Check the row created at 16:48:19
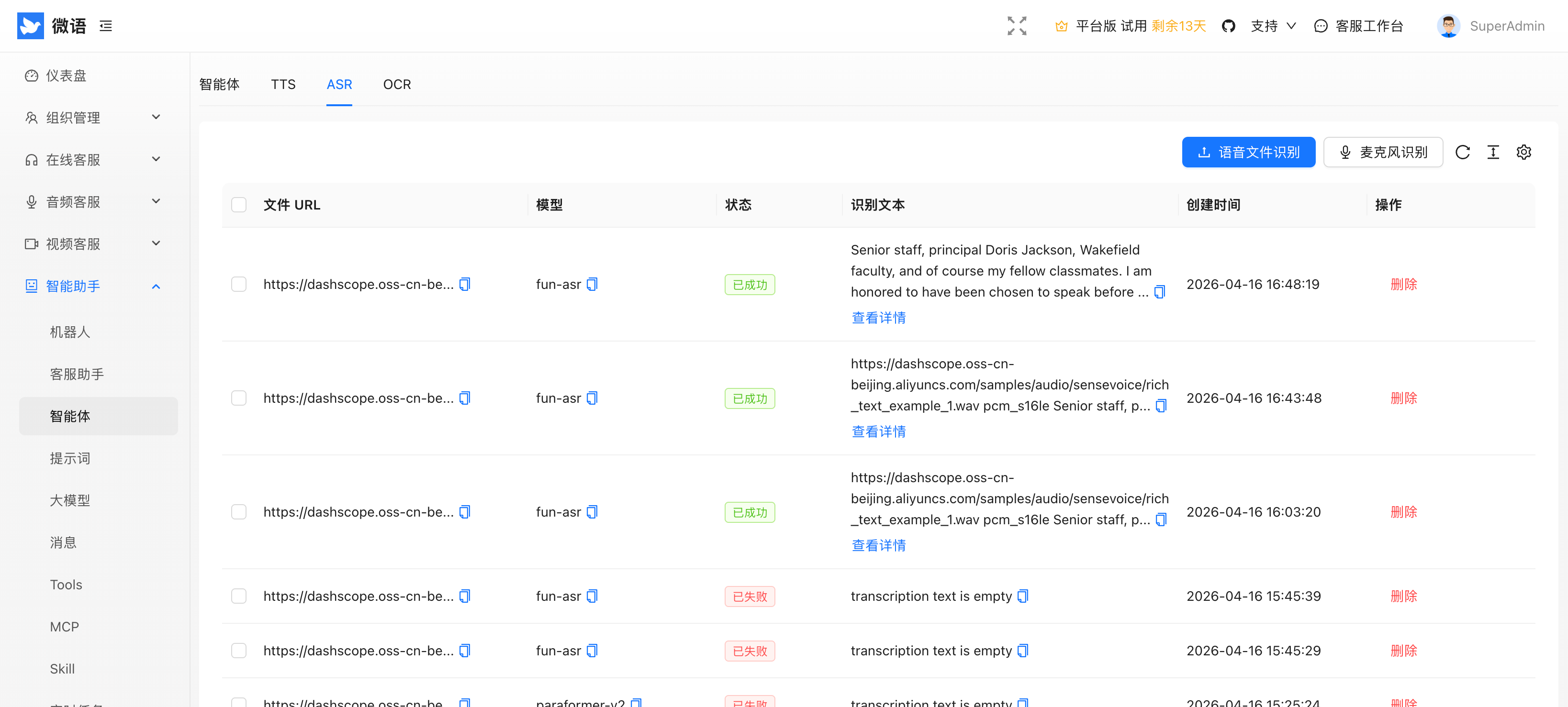This screenshot has height=707, width=1568. click(x=239, y=284)
